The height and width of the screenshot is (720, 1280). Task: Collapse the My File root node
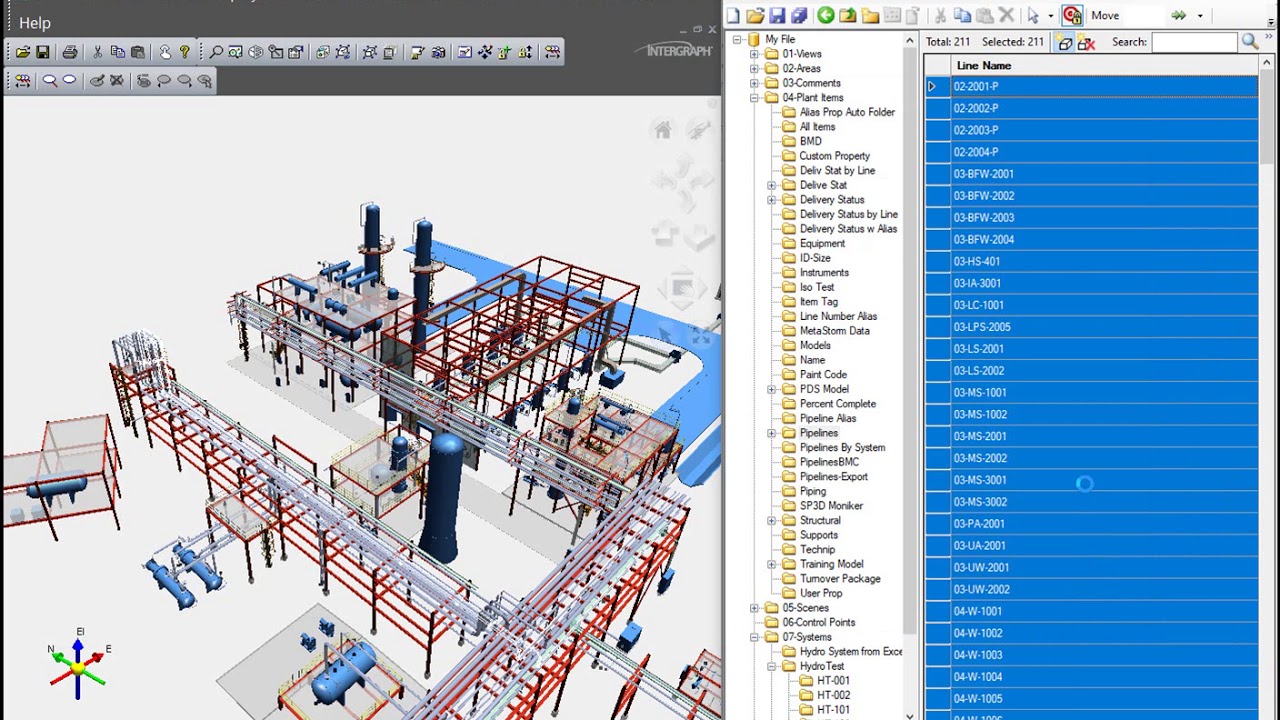737,40
